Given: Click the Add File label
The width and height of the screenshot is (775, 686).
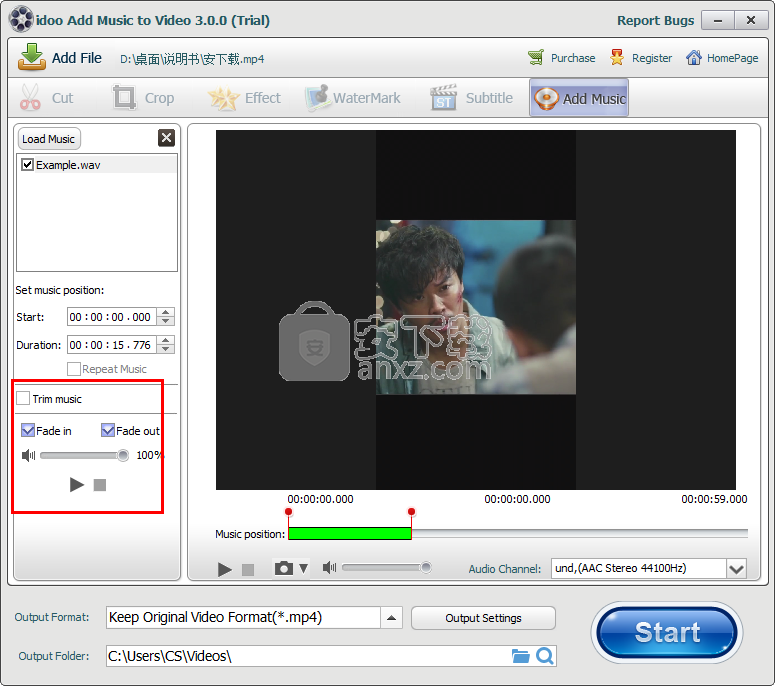Looking at the screenshot, I should [x=77, y=58].
